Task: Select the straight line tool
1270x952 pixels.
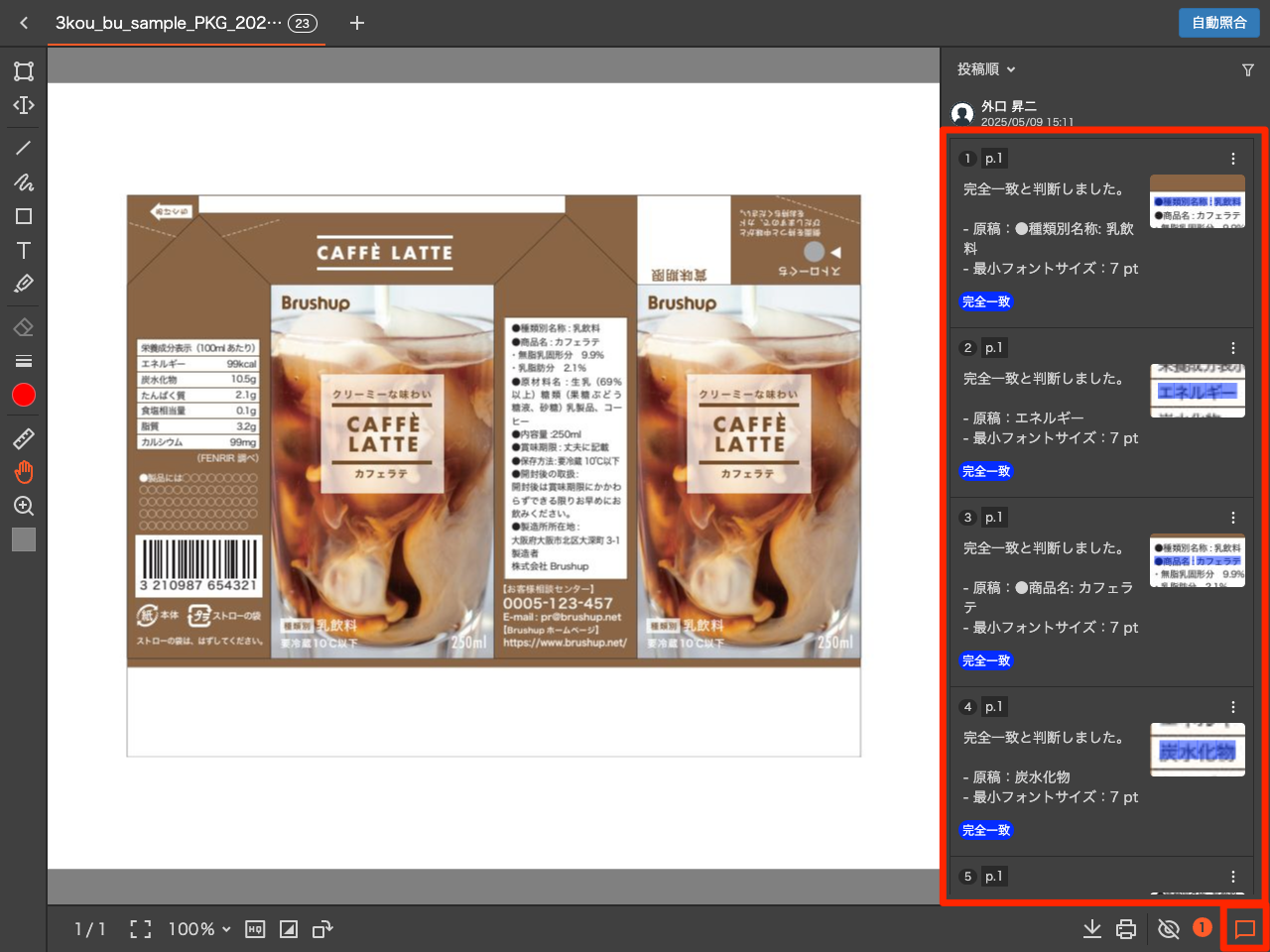Action: tap(24, 149)
